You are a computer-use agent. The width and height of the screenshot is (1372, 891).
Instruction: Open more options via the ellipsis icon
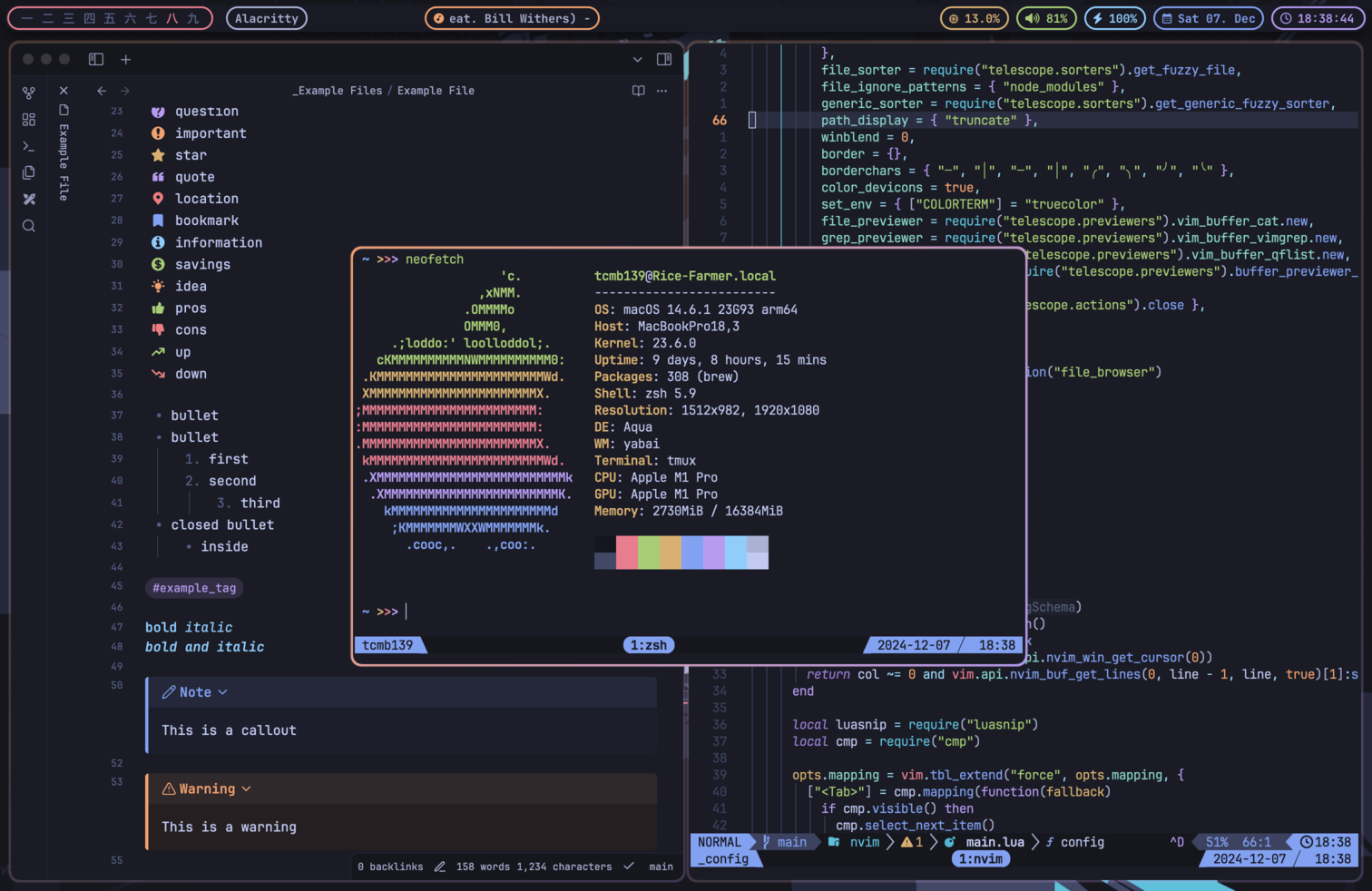(661, 90)
